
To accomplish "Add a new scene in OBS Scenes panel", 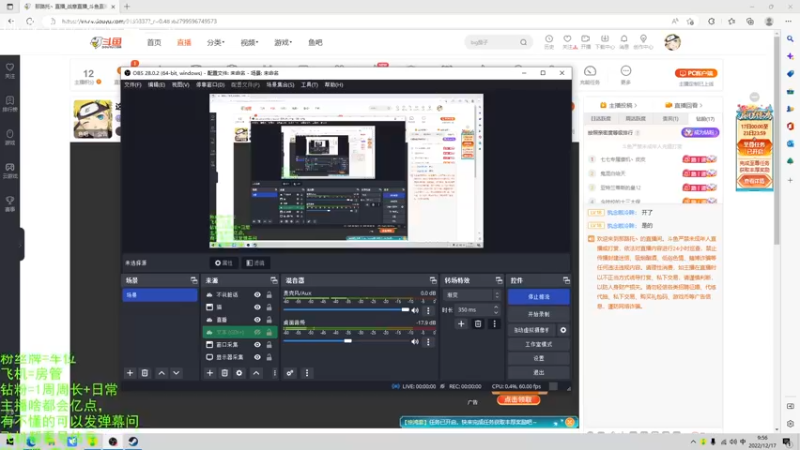I will [x=130, y=373].
